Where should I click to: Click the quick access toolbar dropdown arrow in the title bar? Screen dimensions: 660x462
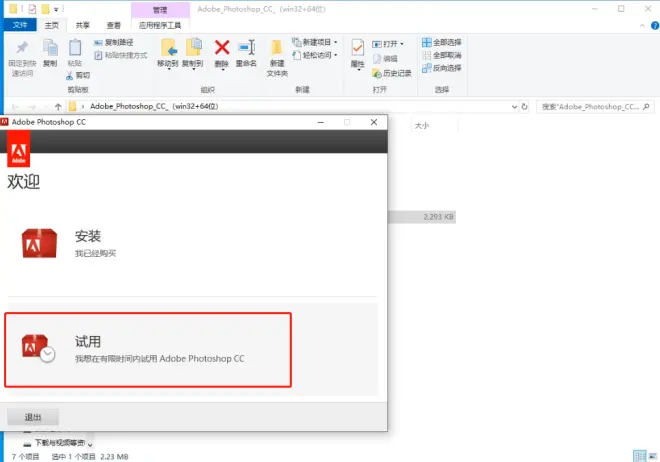(56, 9)
